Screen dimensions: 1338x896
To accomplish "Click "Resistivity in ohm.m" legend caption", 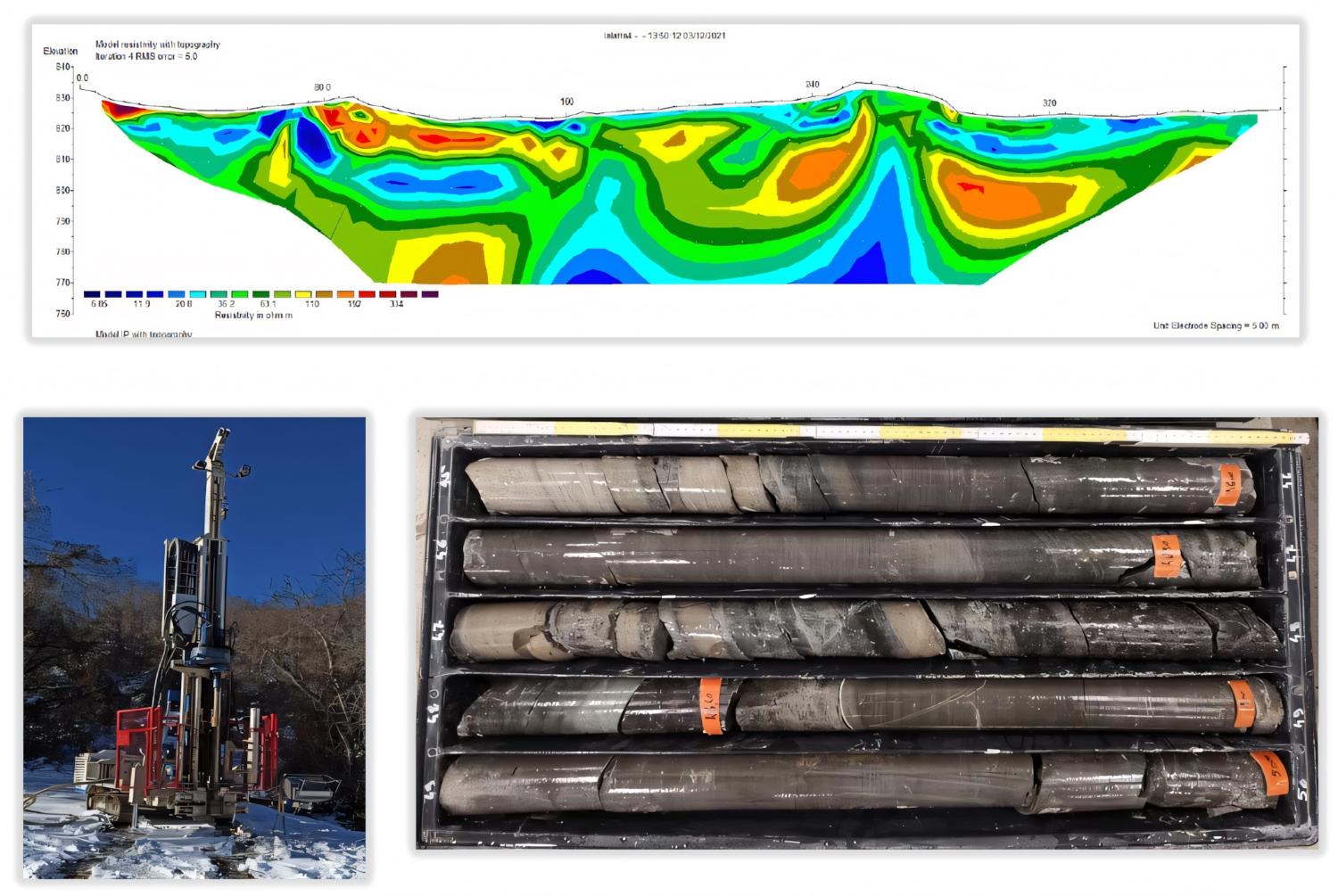I will click(253, 316).
